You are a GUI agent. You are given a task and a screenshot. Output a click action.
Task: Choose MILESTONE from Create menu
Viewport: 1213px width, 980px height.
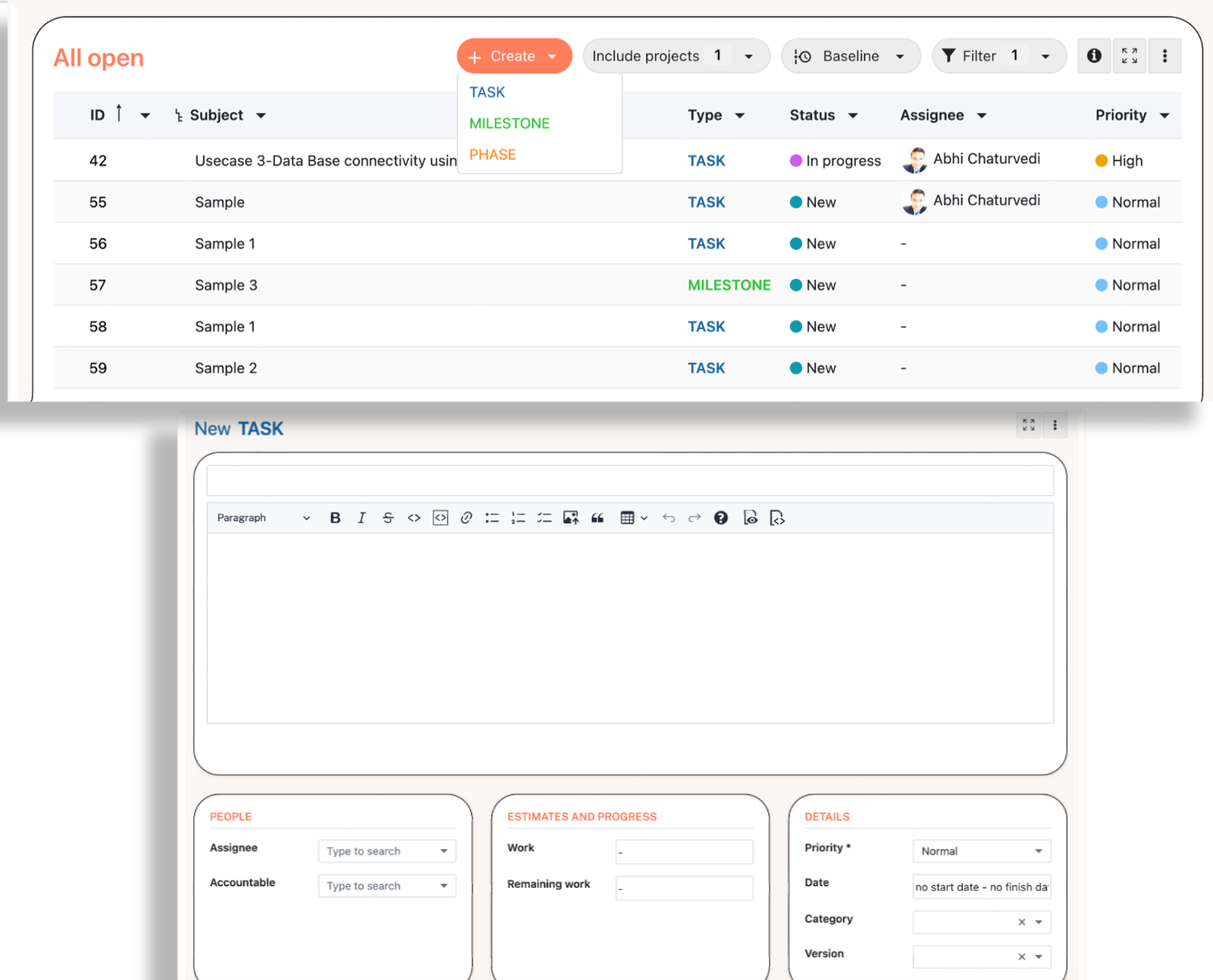tap(509, 124)
